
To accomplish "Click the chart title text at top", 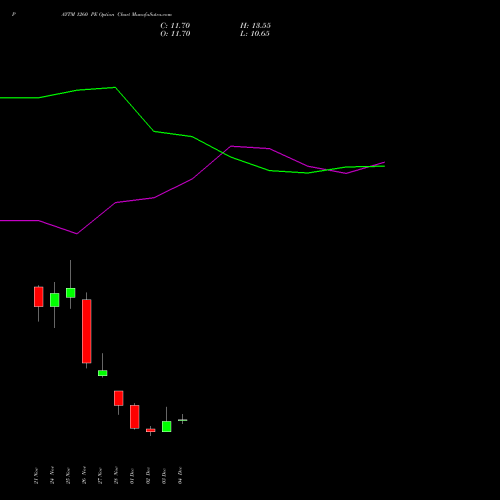I will [x=117, y=15].
